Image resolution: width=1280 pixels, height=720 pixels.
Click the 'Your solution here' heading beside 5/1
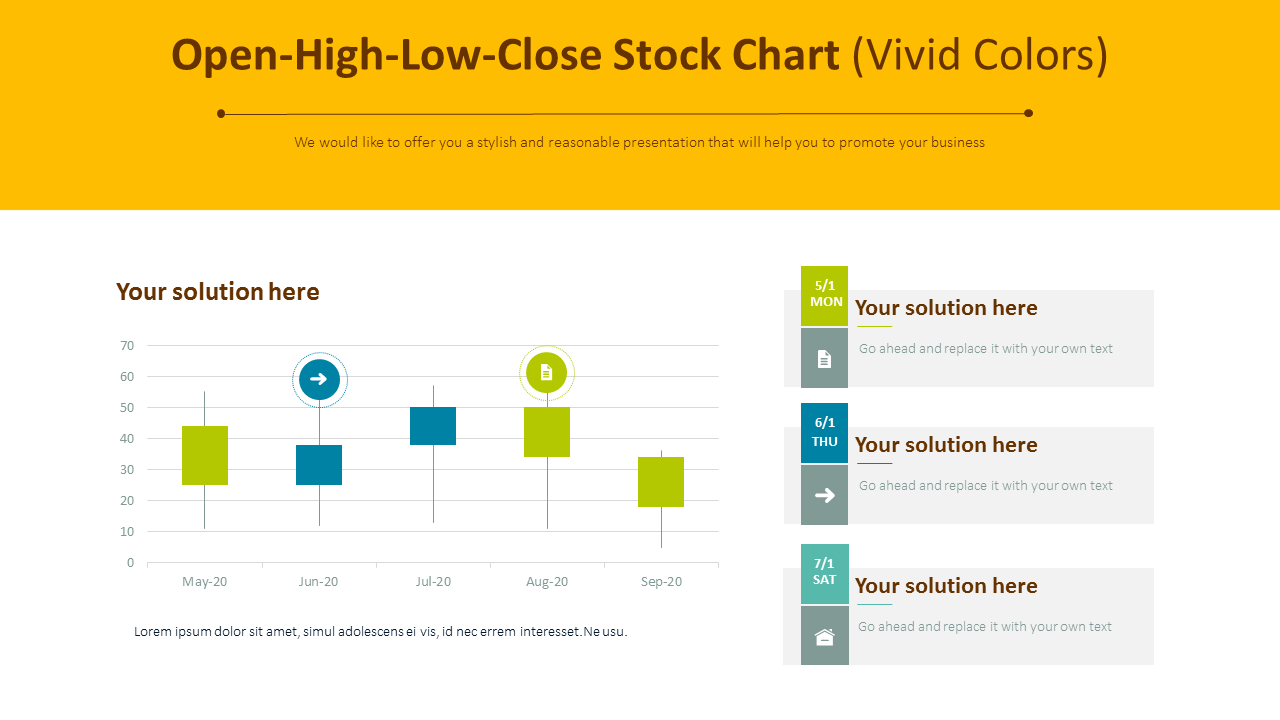pyautogui.click(x=946, y=308)
